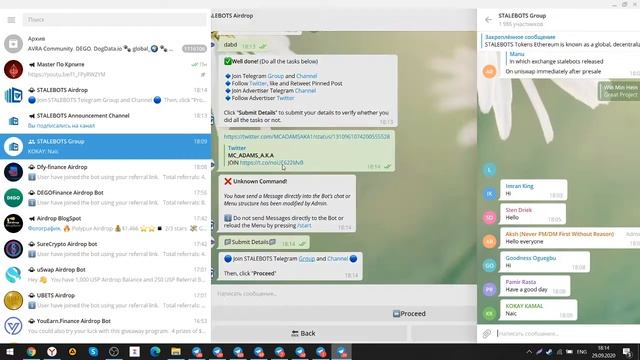Click the Manu reply quote

[556, 58]
